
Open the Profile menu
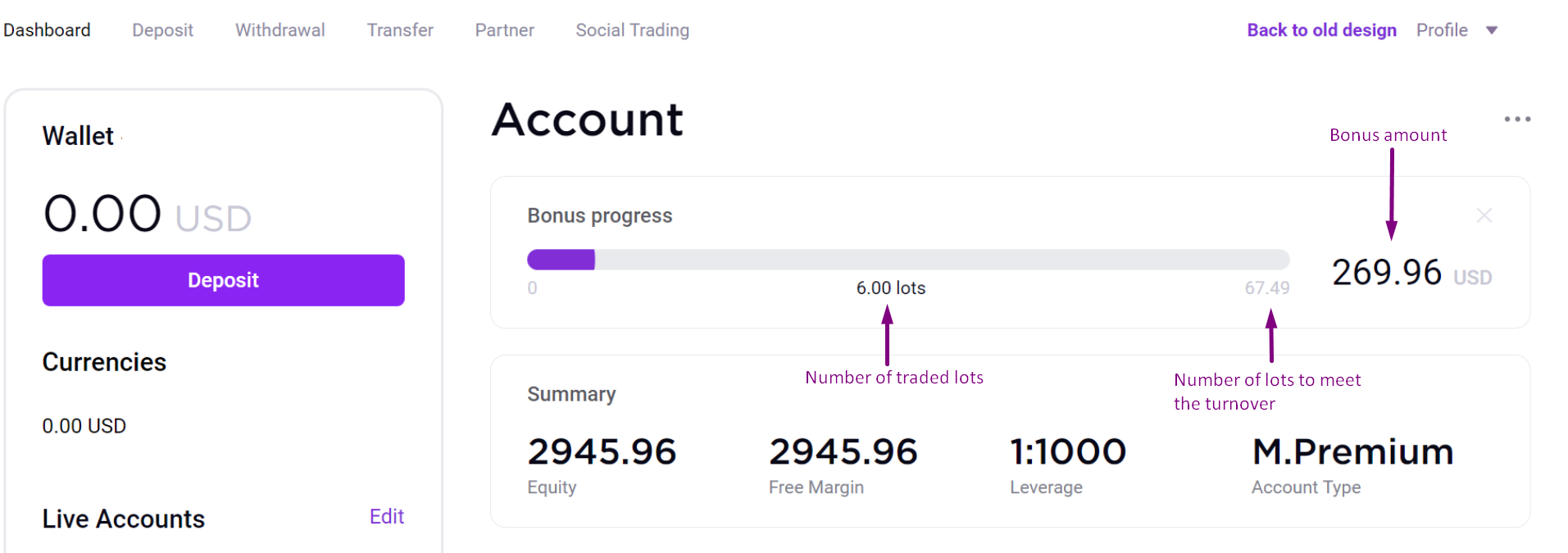point(1442,30)
